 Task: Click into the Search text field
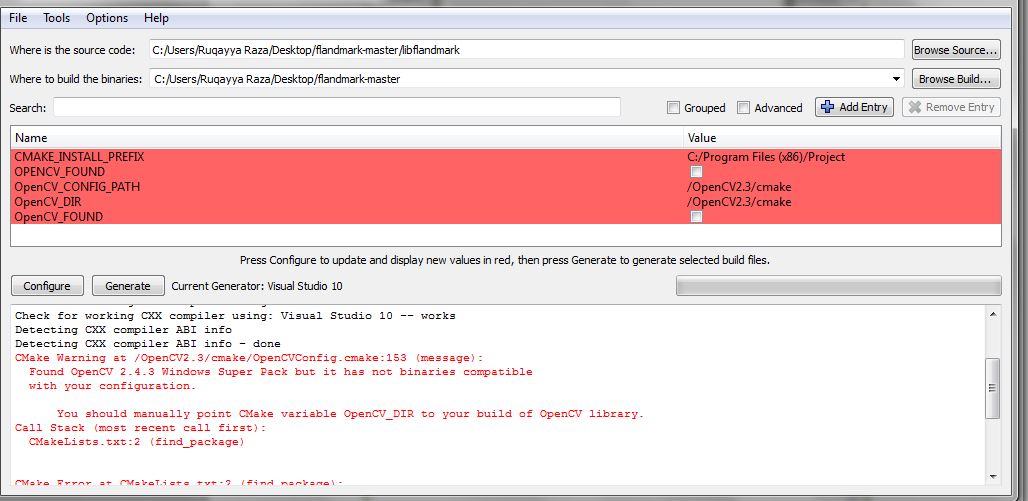point(337,107)
